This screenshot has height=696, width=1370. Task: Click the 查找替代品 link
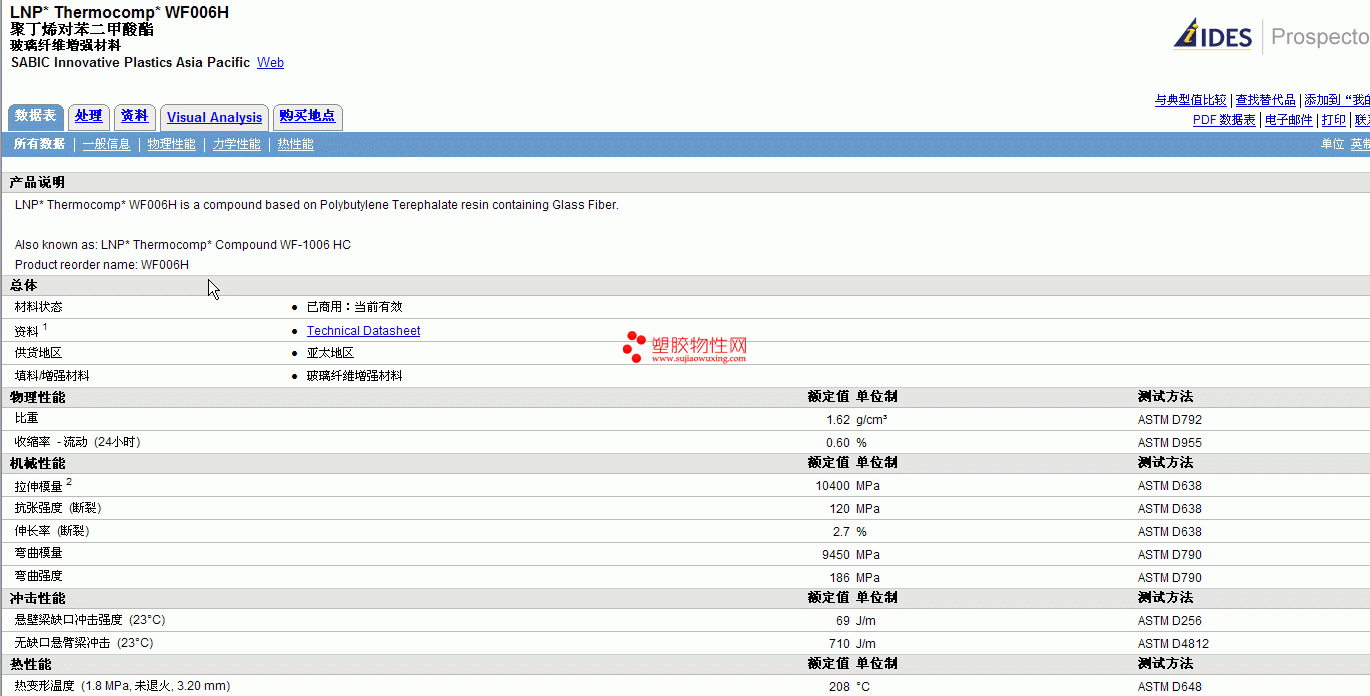pyautogui.click(x=1266, y=100)
